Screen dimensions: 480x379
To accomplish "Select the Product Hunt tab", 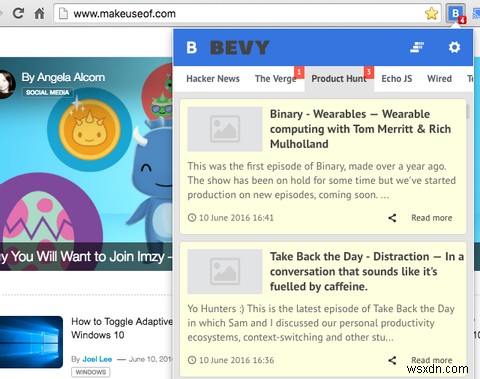I will [339, 79].
